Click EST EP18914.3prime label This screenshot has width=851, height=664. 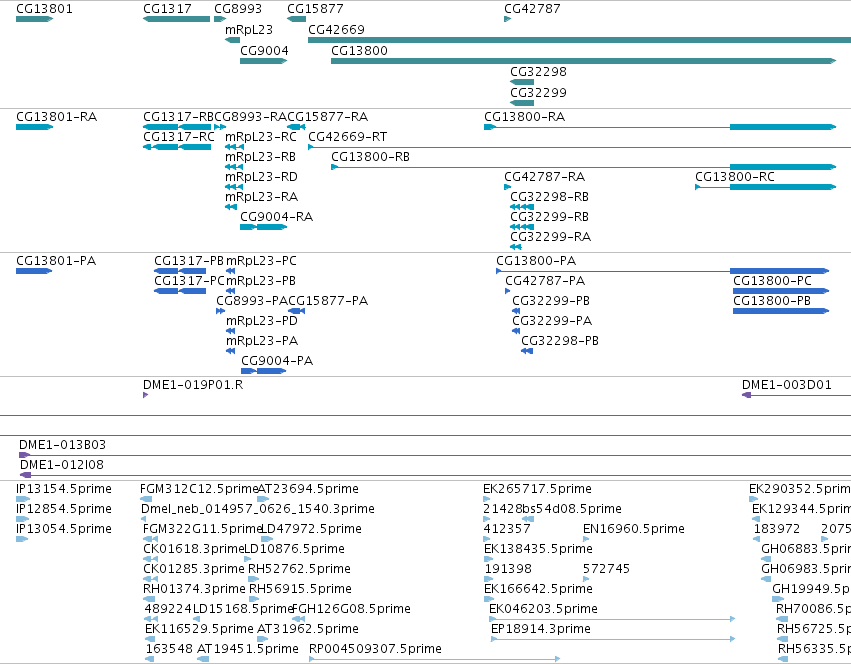[541, 629]
